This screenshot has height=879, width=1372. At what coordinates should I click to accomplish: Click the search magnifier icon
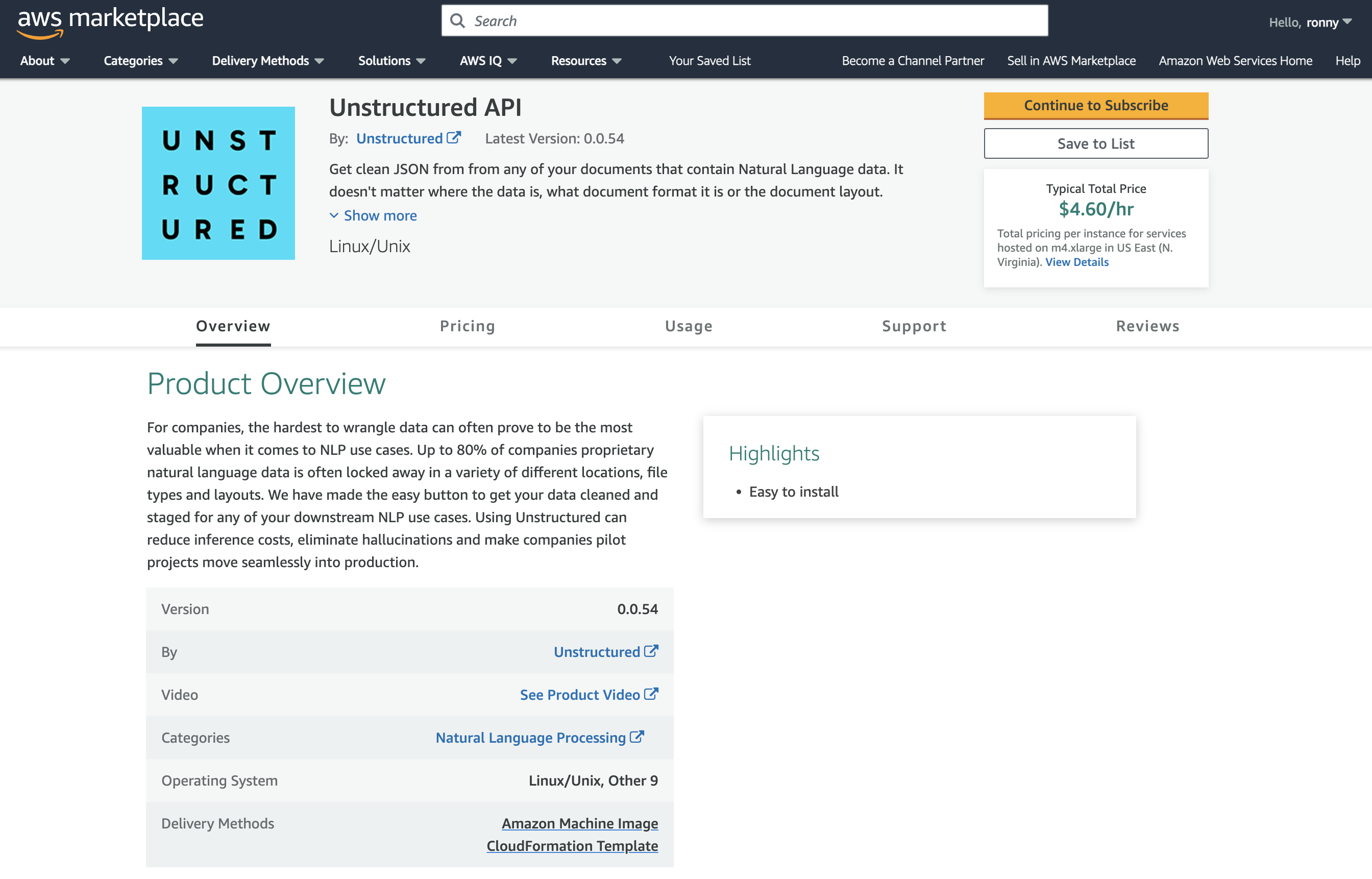(x=457, y=20)
